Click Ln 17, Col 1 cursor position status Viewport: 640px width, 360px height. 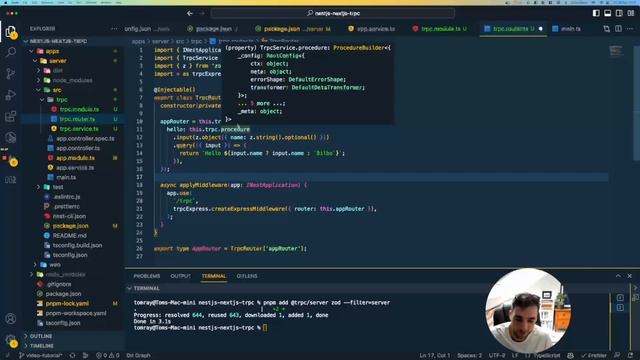(434, 356)
